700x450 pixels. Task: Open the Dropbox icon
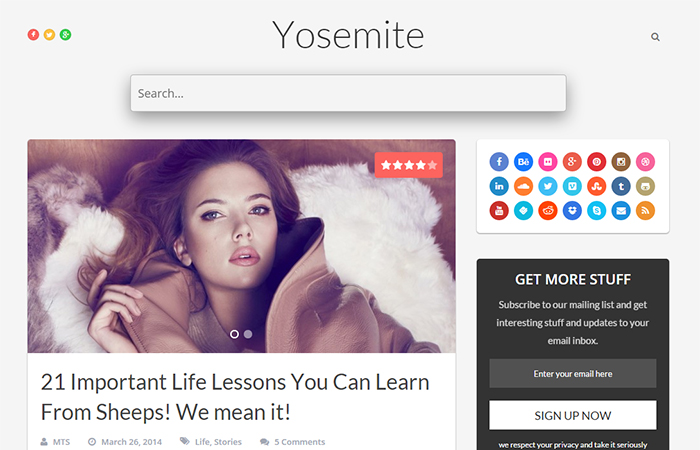coord(572,211)
